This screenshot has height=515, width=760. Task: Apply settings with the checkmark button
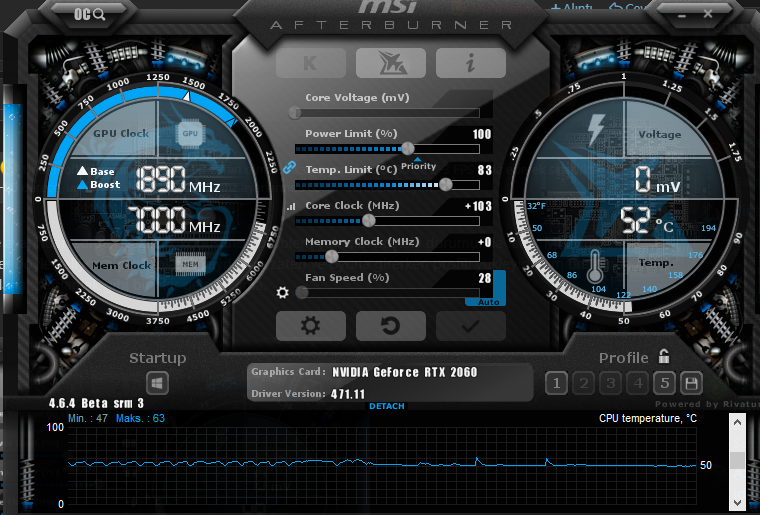(x=471, y=326)
